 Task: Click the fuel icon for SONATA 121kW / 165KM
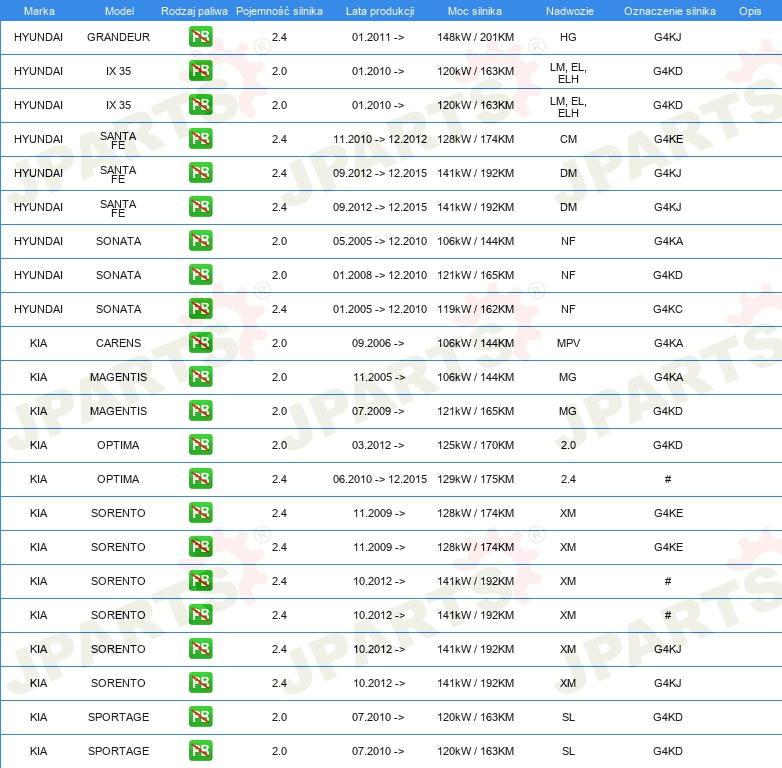pos(200,275)
